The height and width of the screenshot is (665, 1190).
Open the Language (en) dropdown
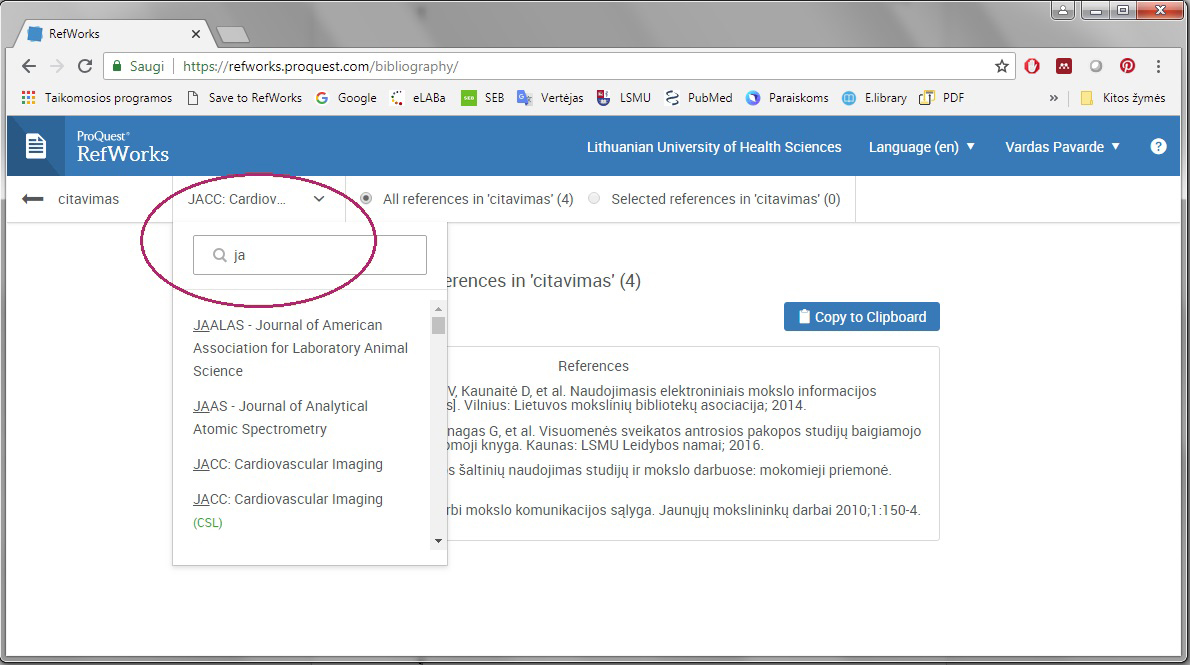pos(921,147)
